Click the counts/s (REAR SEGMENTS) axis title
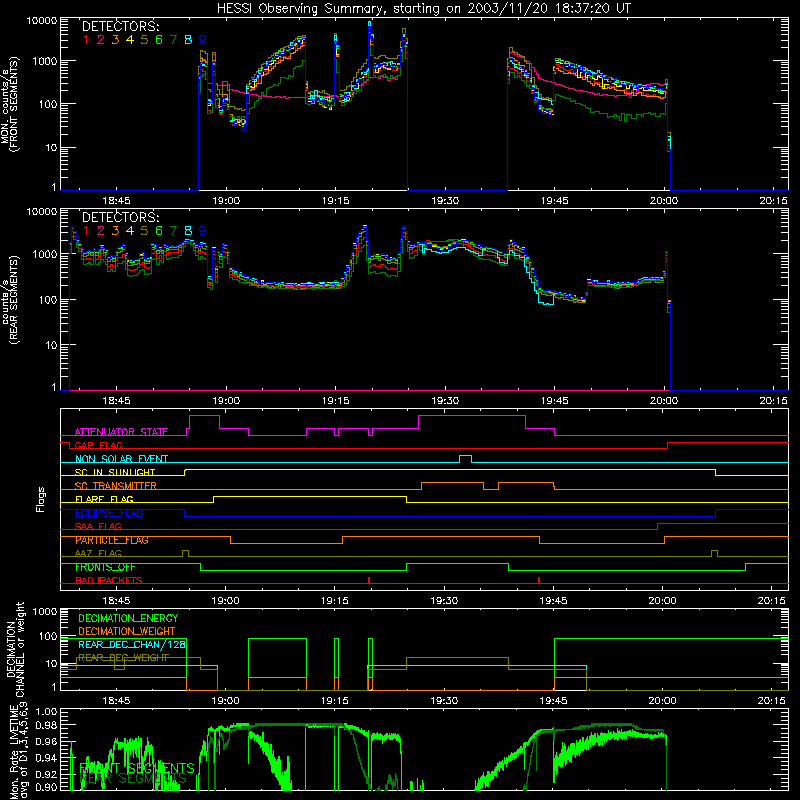800x800 pixels. [x=9, y=299]
